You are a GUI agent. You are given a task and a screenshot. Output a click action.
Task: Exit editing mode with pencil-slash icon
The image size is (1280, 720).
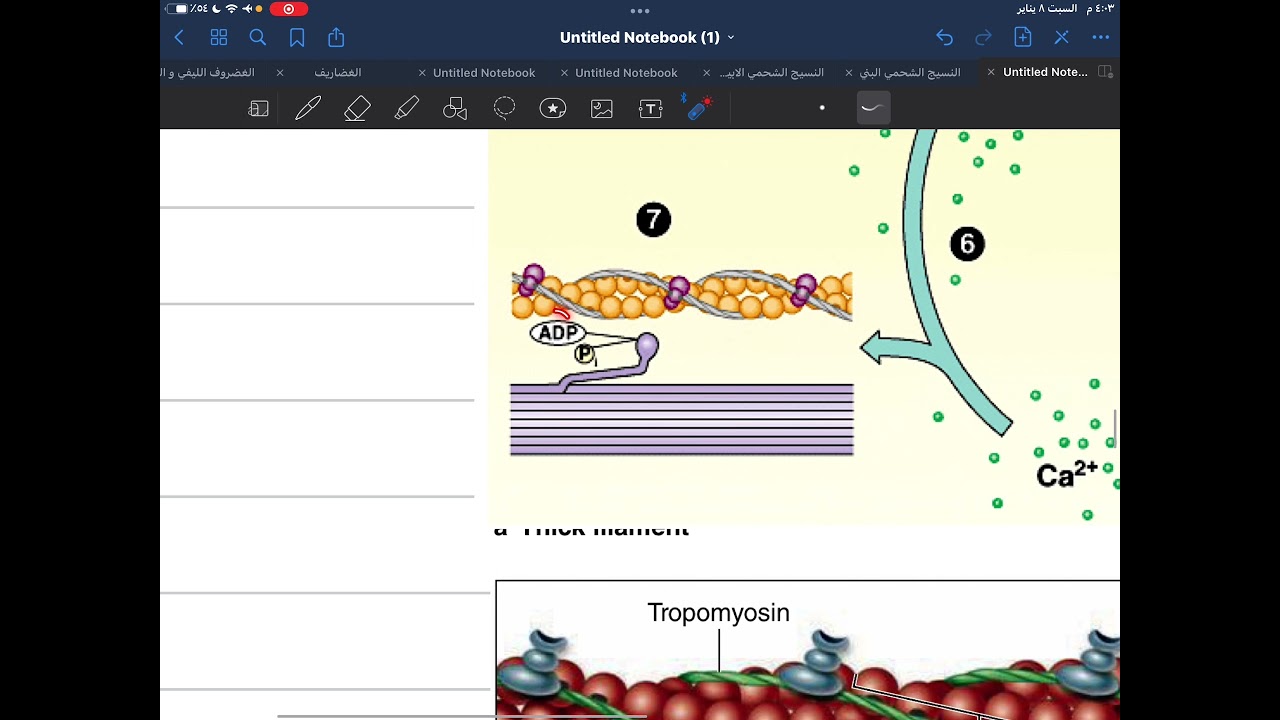(1061, 37)
